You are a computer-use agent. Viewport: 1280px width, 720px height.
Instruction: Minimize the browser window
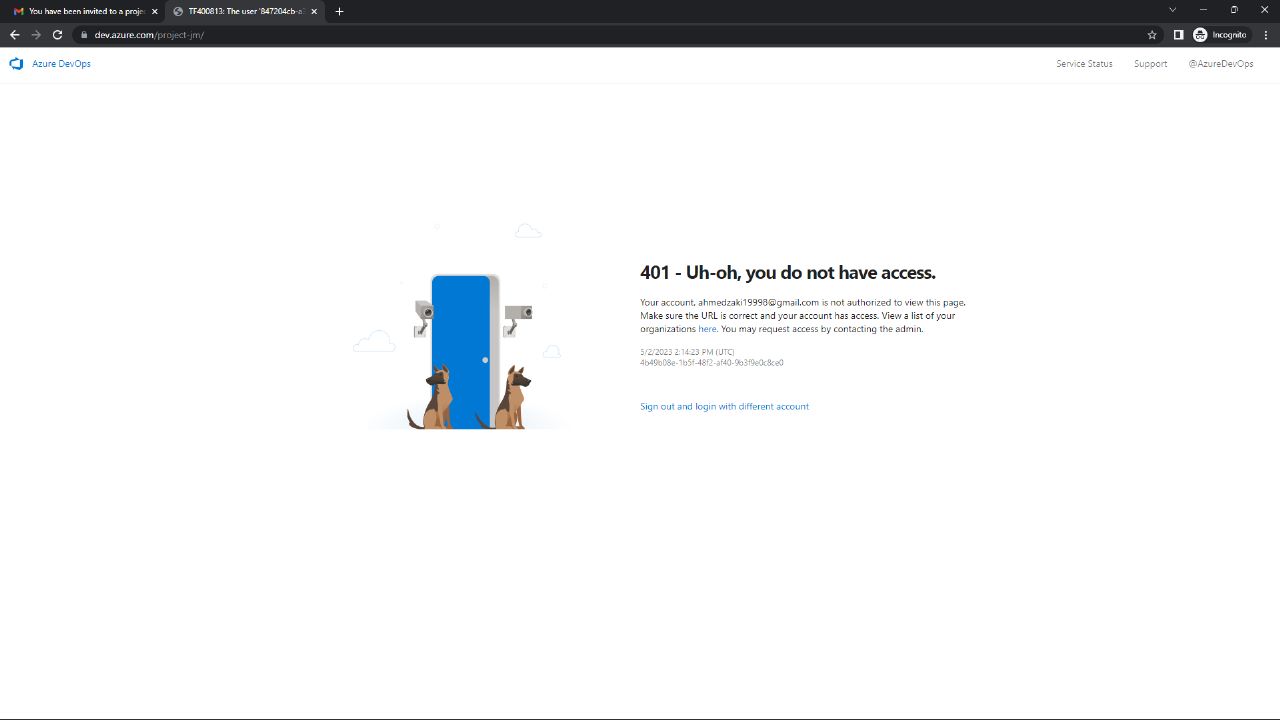(1203, 10)
